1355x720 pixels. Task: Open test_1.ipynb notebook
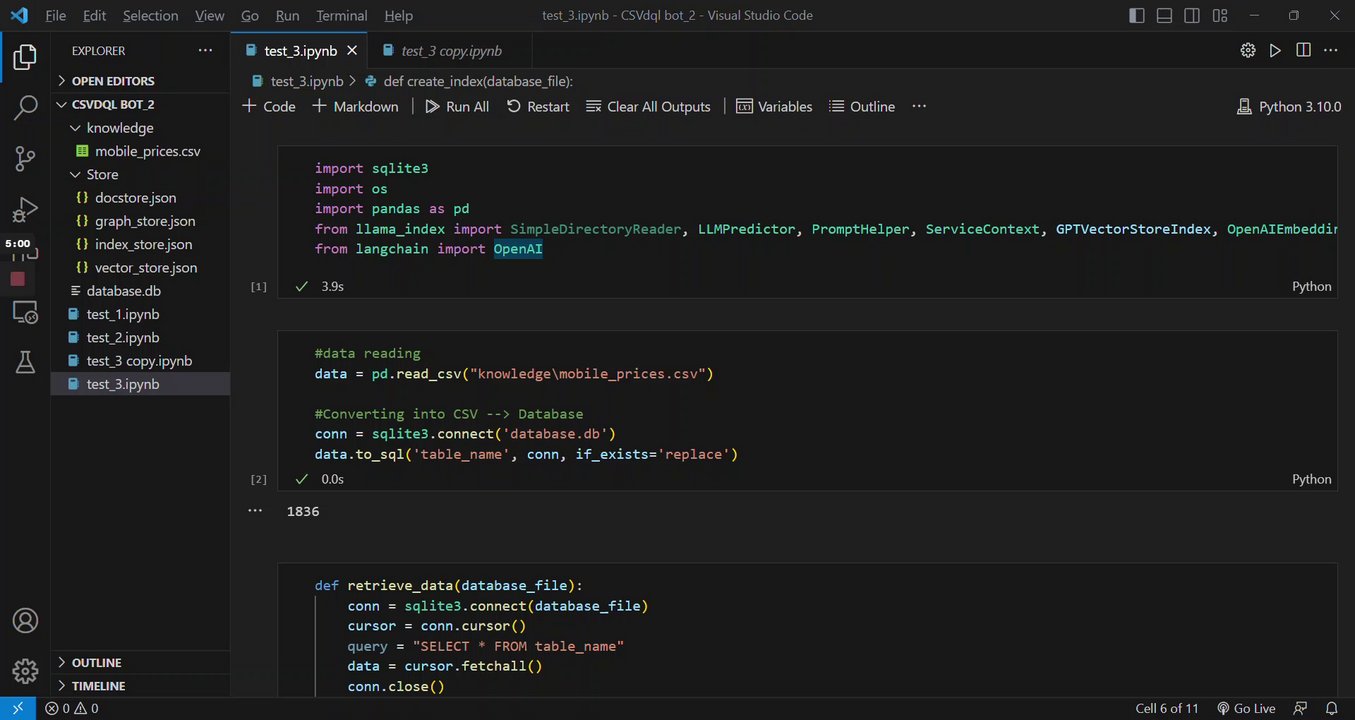pos(140,314)
